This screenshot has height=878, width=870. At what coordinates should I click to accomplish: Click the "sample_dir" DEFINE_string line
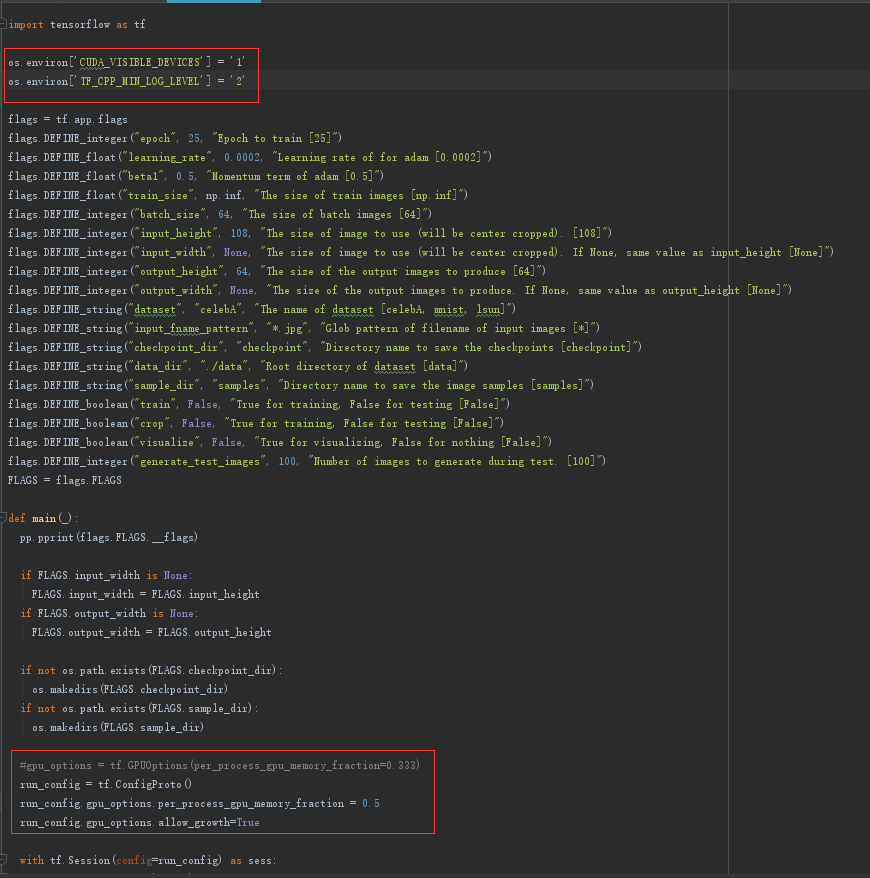tap(301, 386)
